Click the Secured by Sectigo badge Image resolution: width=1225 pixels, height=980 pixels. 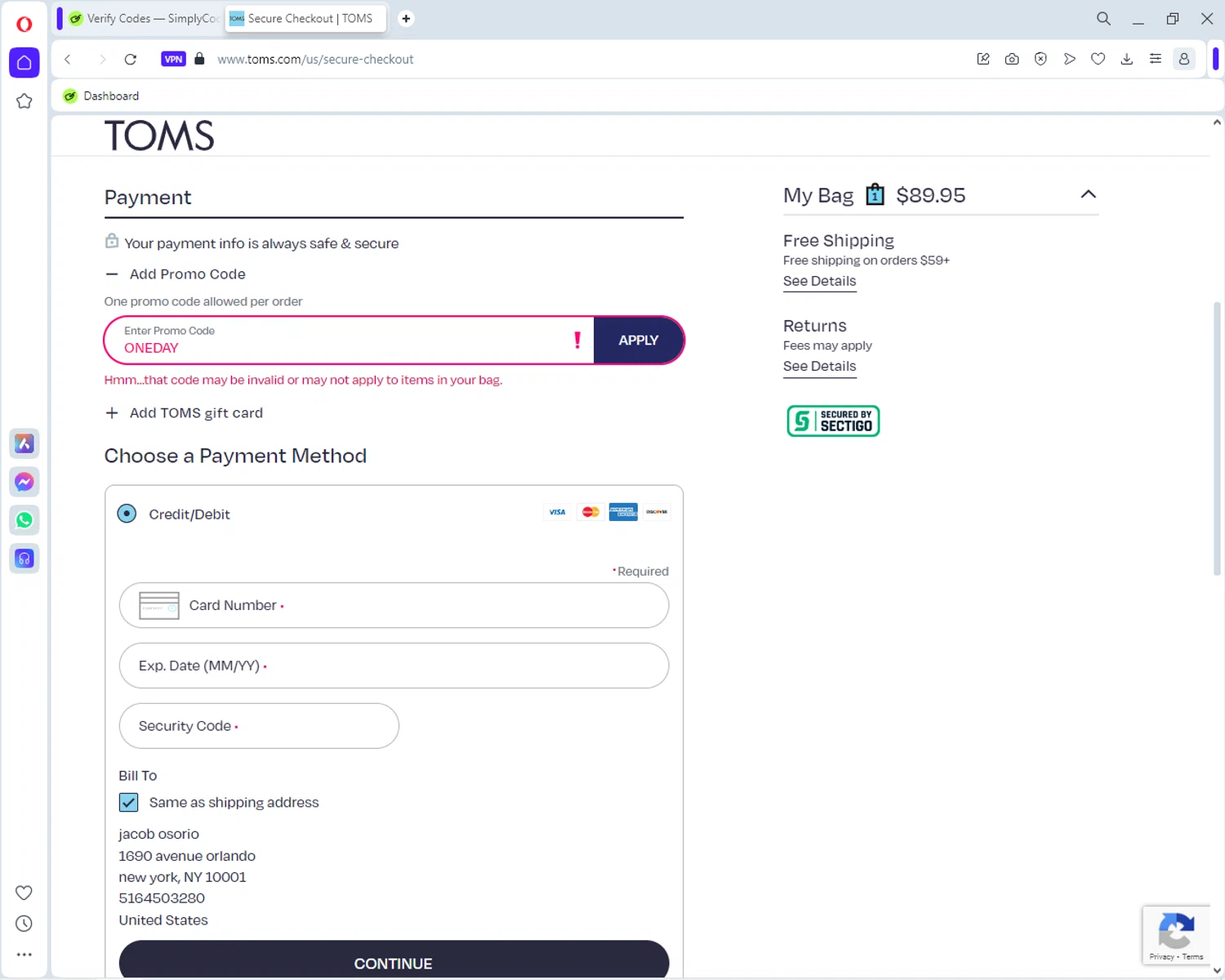point(833,421)
